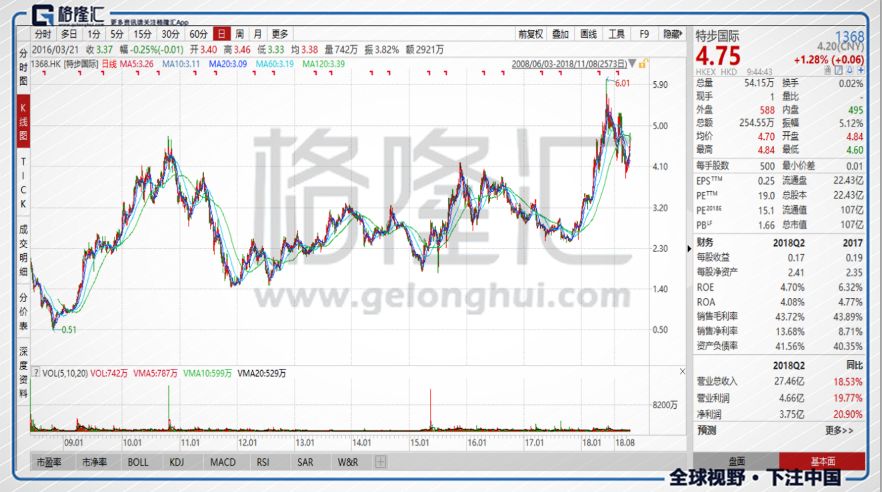Select the 盘面 bottom tab
Image resolution: width=882 pixels, height=492 pixels.
pos(736,461)
